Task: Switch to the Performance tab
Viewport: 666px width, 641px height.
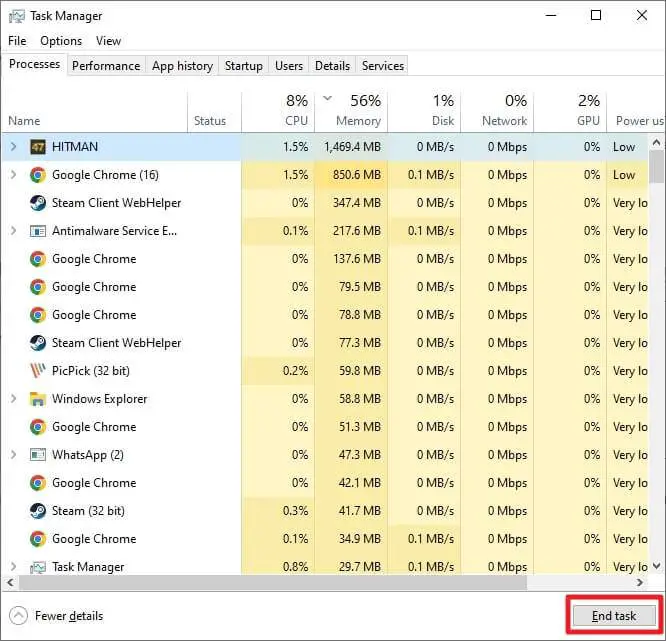Action: [x=106, y=66]
